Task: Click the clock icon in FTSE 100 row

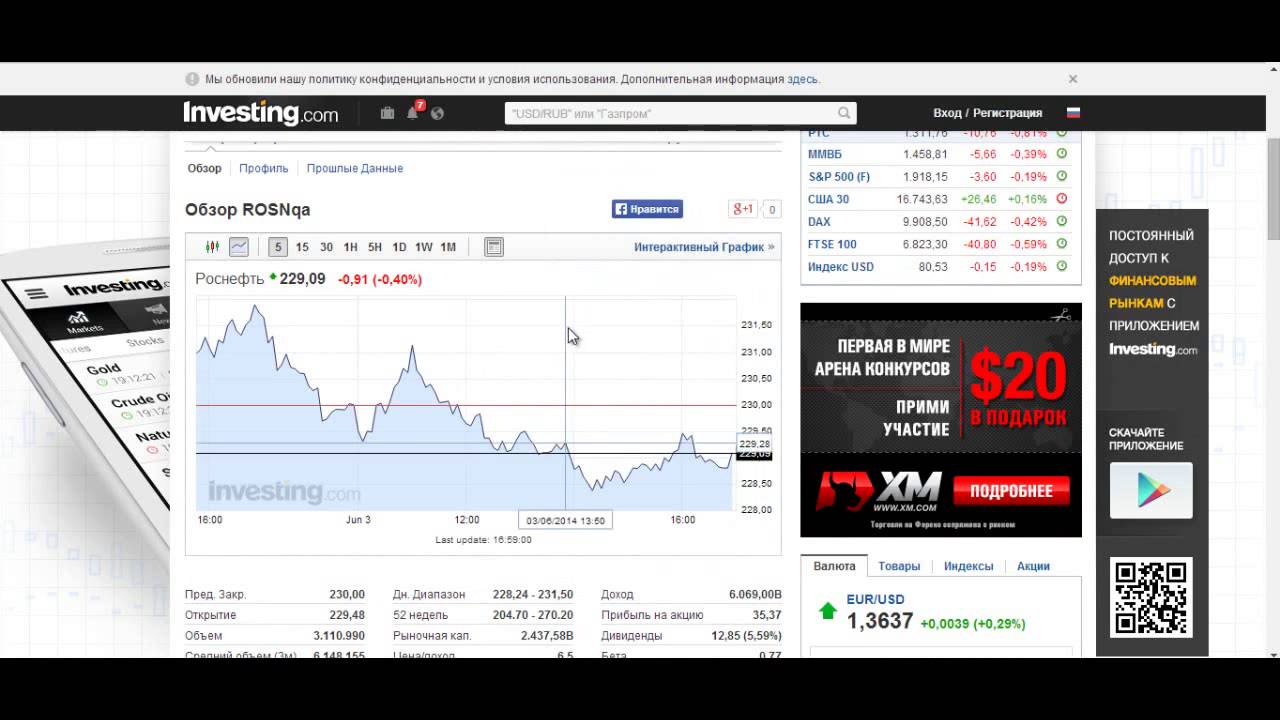Action: click(x=1062, y=244)
